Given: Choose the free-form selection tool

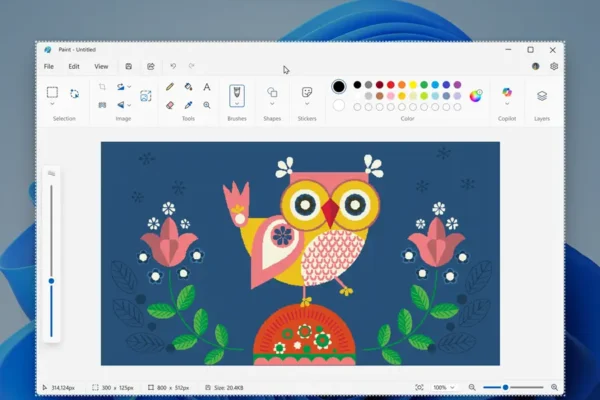Looking at the screenshot, I should pyautogui.click(x=74, y=93).
